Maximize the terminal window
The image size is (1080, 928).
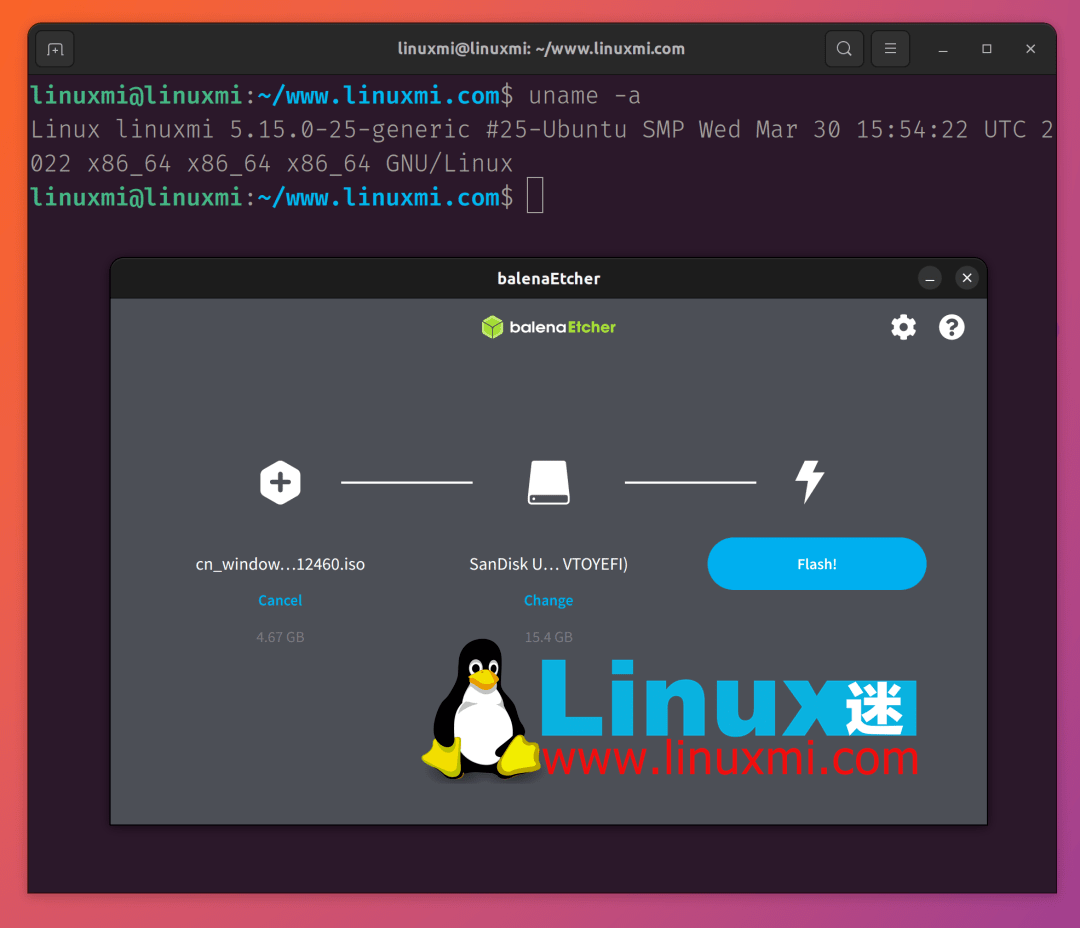pyautogui.click(x=986, y=49)
